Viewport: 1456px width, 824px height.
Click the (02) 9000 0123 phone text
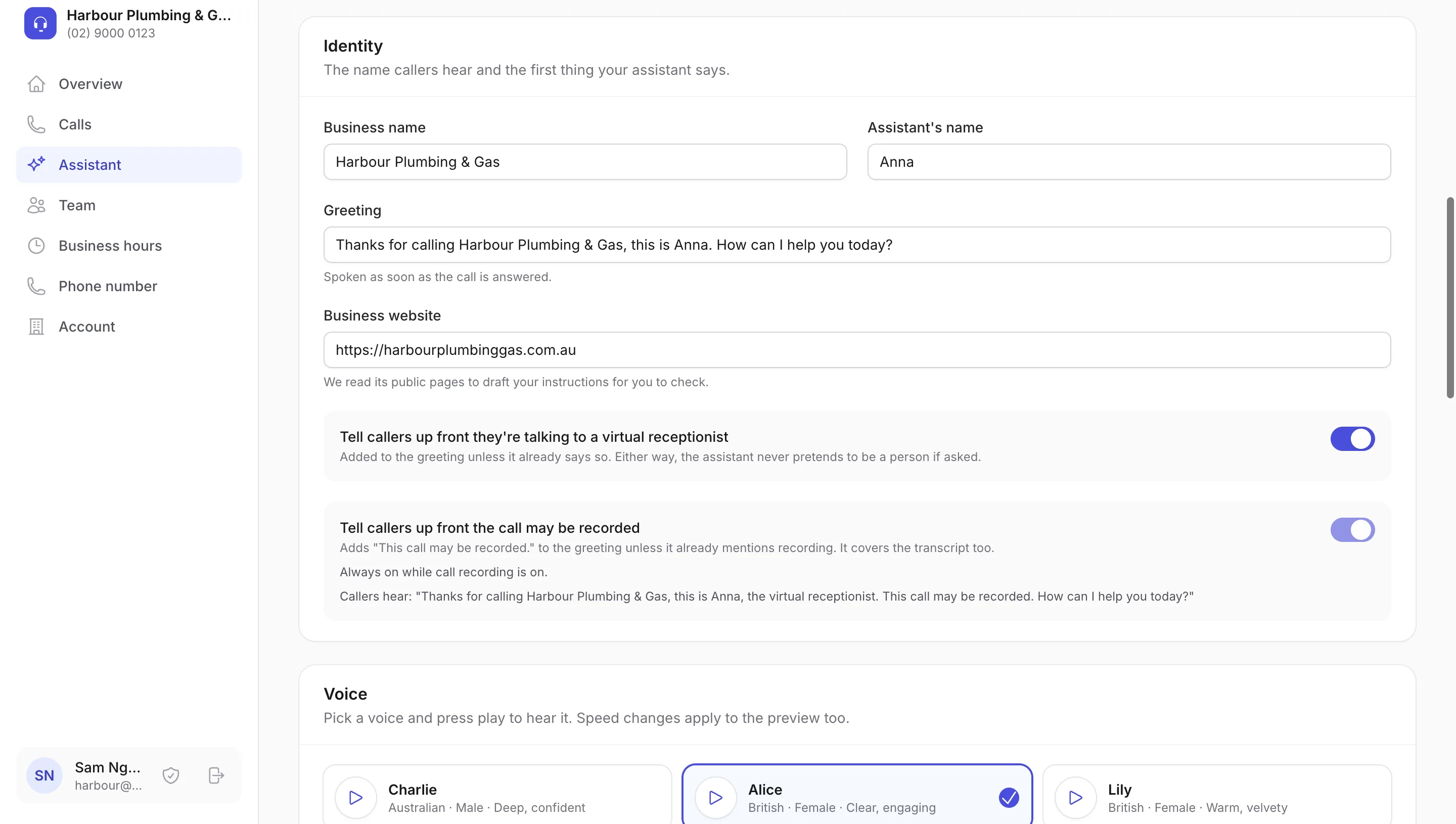point(111,33)
